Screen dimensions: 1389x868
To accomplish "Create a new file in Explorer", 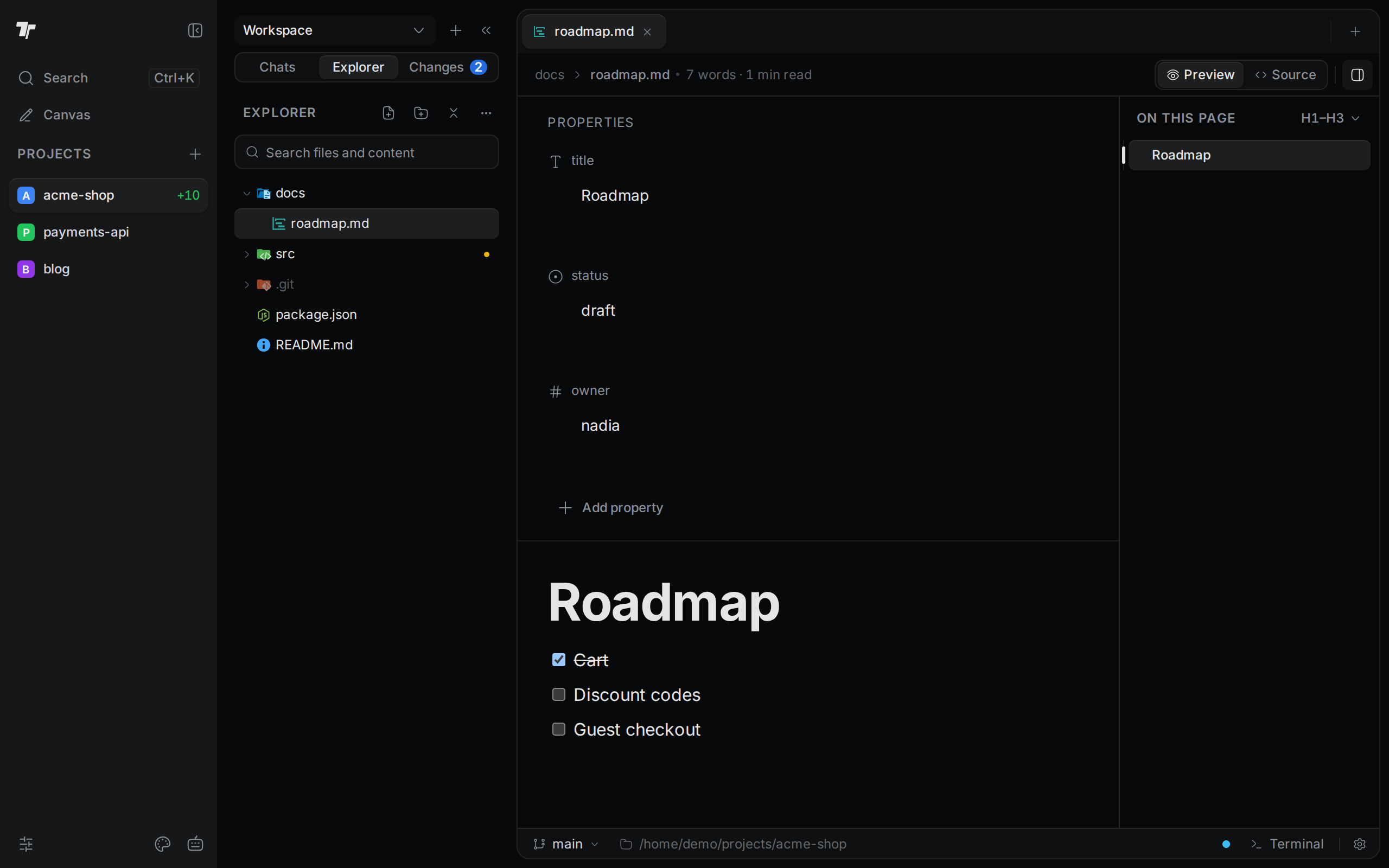I will point(388,113).
